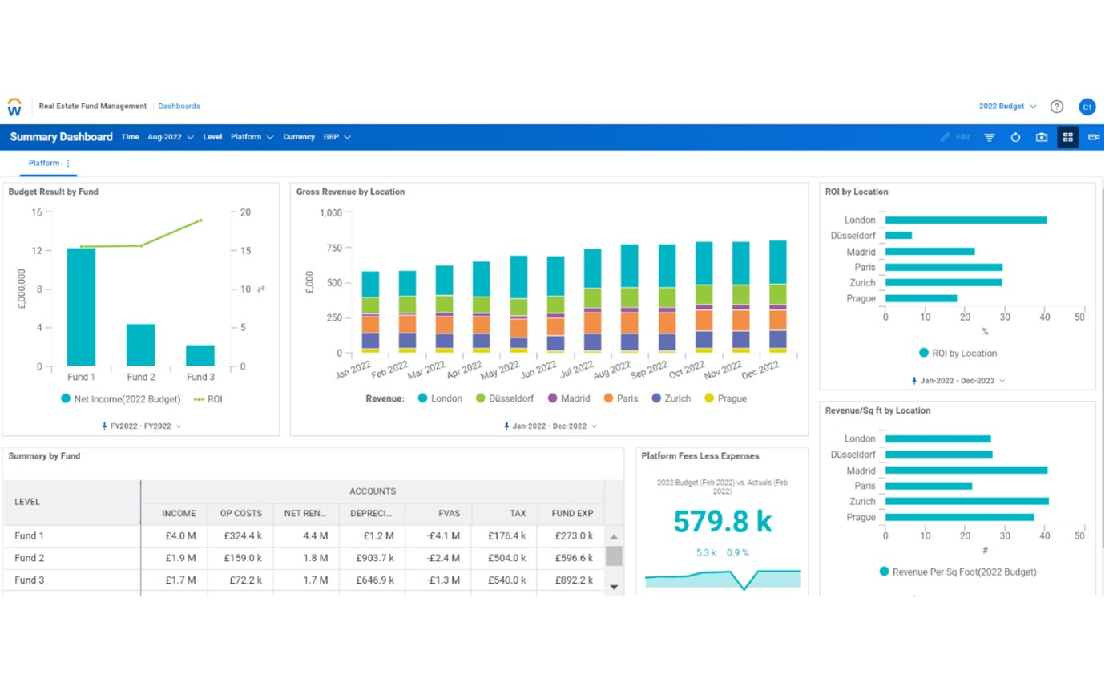Toggle Revenue Per Sq Foot(2022 Budget) legend
Screen dimensions: 1104x690
[x=958, y=572]
